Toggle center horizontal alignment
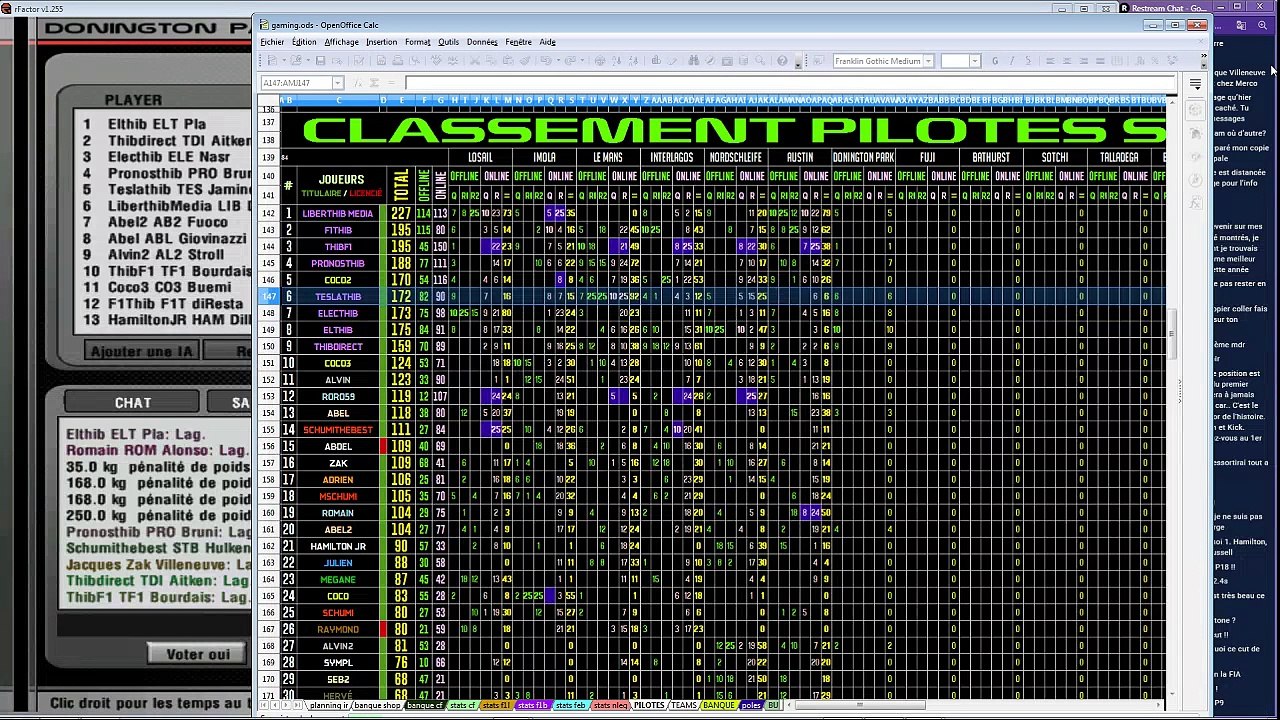 tap(1067, 61)
